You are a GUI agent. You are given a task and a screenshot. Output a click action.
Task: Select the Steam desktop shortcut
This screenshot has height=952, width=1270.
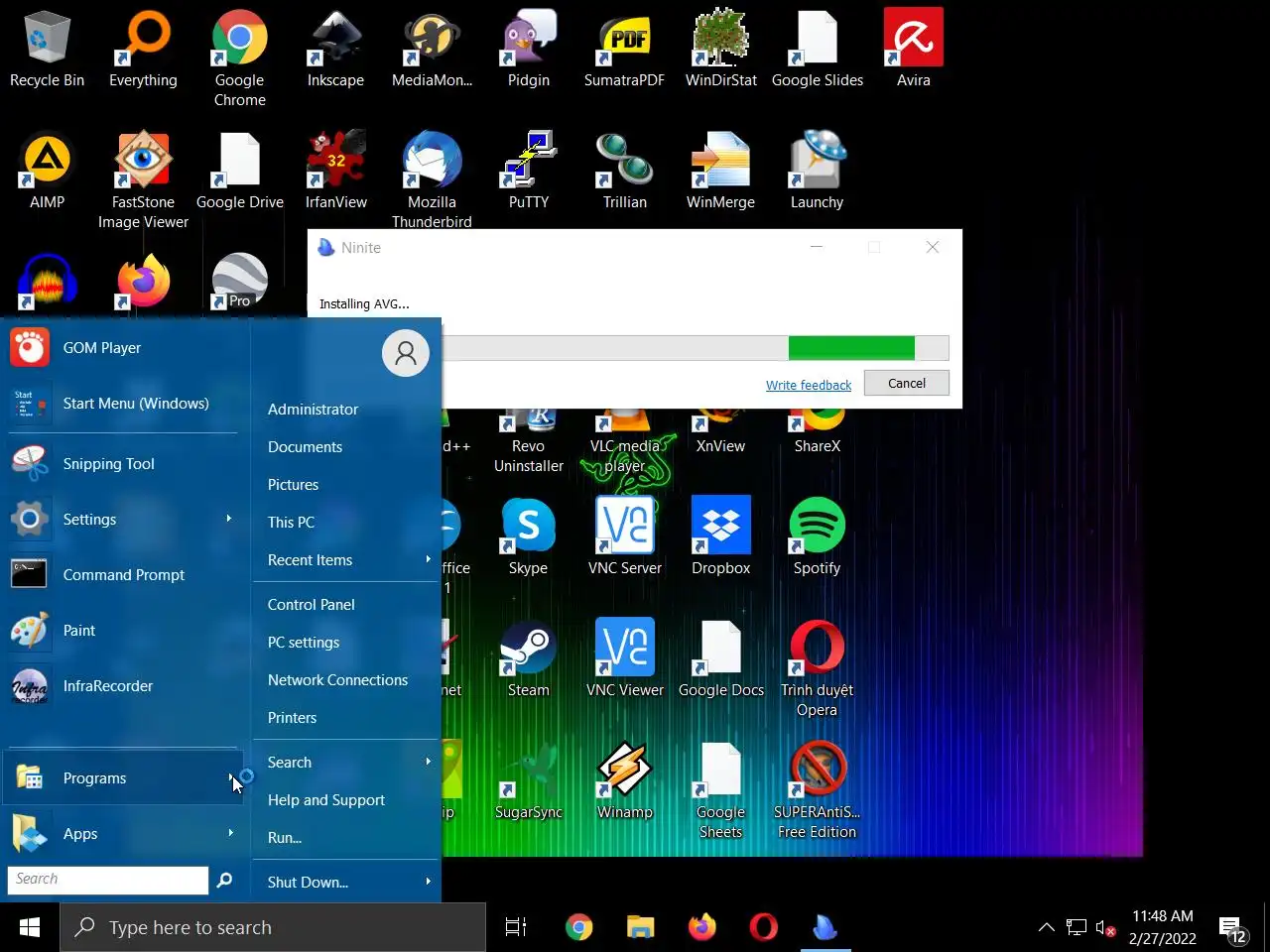tap(528, 658)
